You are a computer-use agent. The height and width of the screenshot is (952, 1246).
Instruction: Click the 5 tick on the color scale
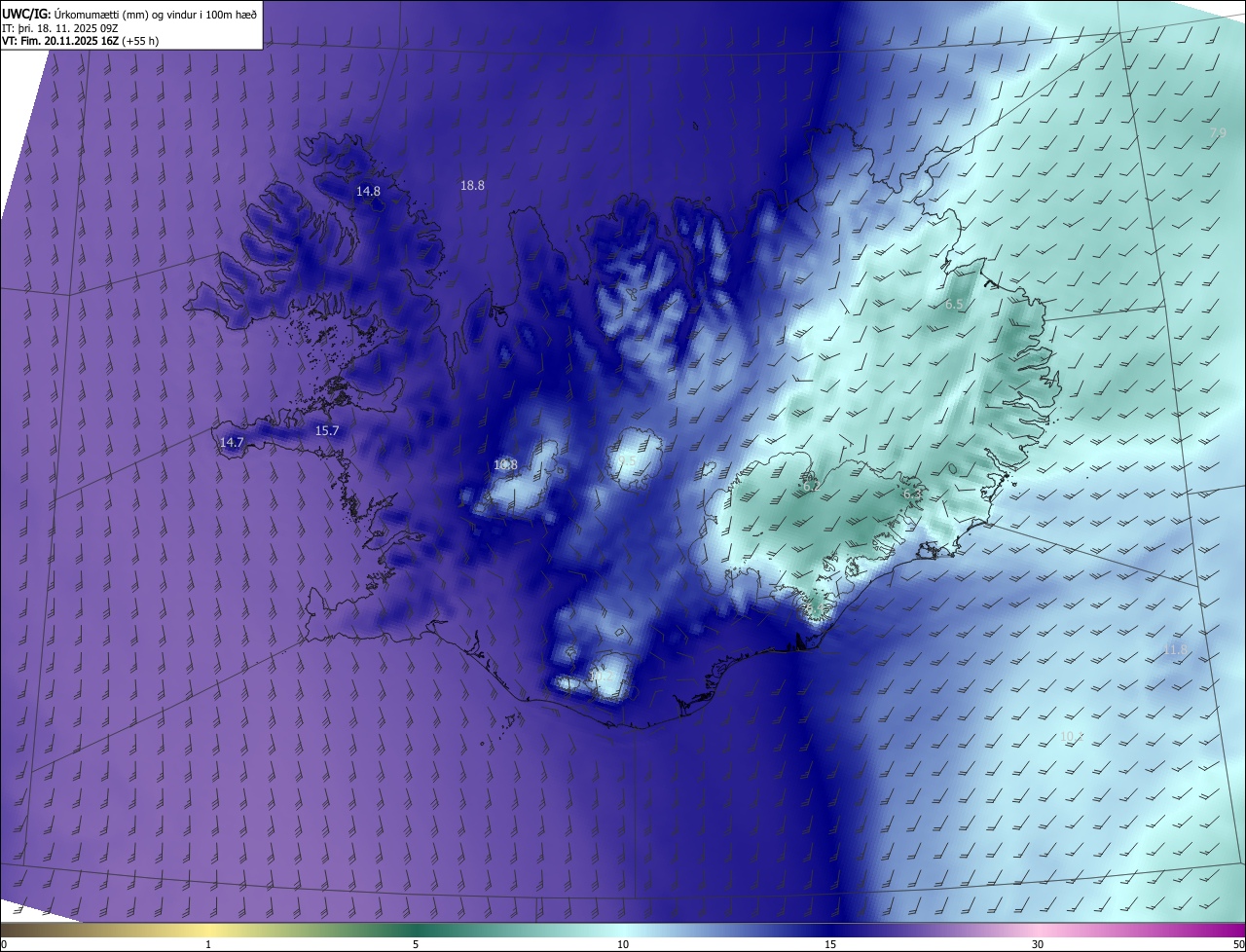[416, 944]
